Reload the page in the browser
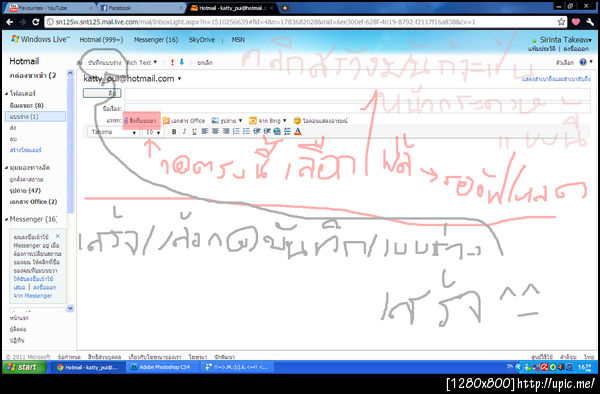This screenshot has width=600, height=394. (x=36, y=22)
